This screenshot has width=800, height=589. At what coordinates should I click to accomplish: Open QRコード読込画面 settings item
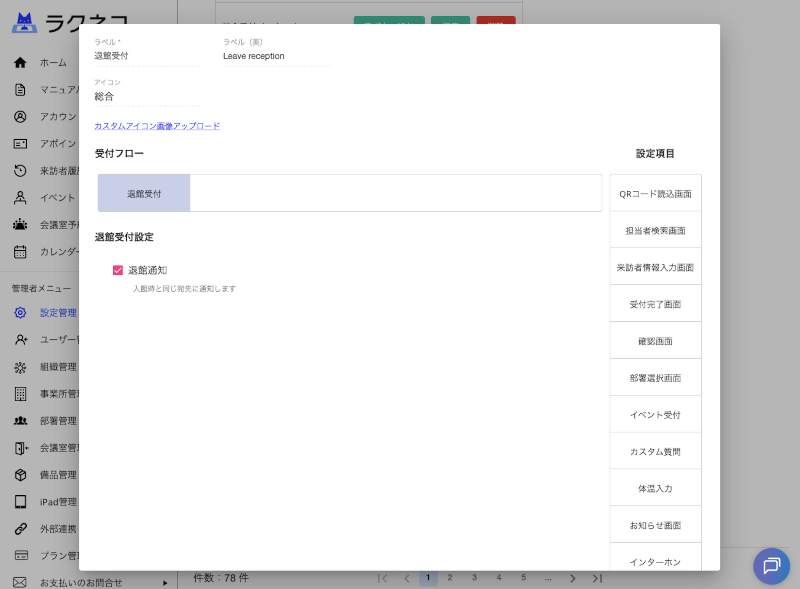(x=655, y=192)
